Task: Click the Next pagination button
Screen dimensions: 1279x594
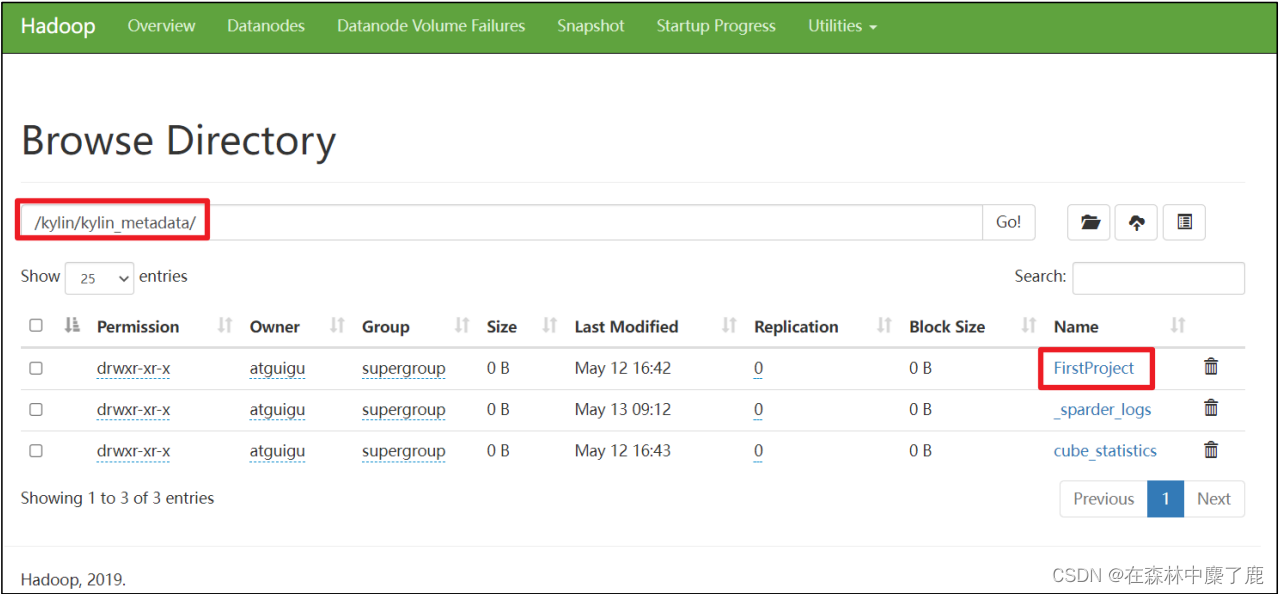Action: click(x=1214, y=498)
